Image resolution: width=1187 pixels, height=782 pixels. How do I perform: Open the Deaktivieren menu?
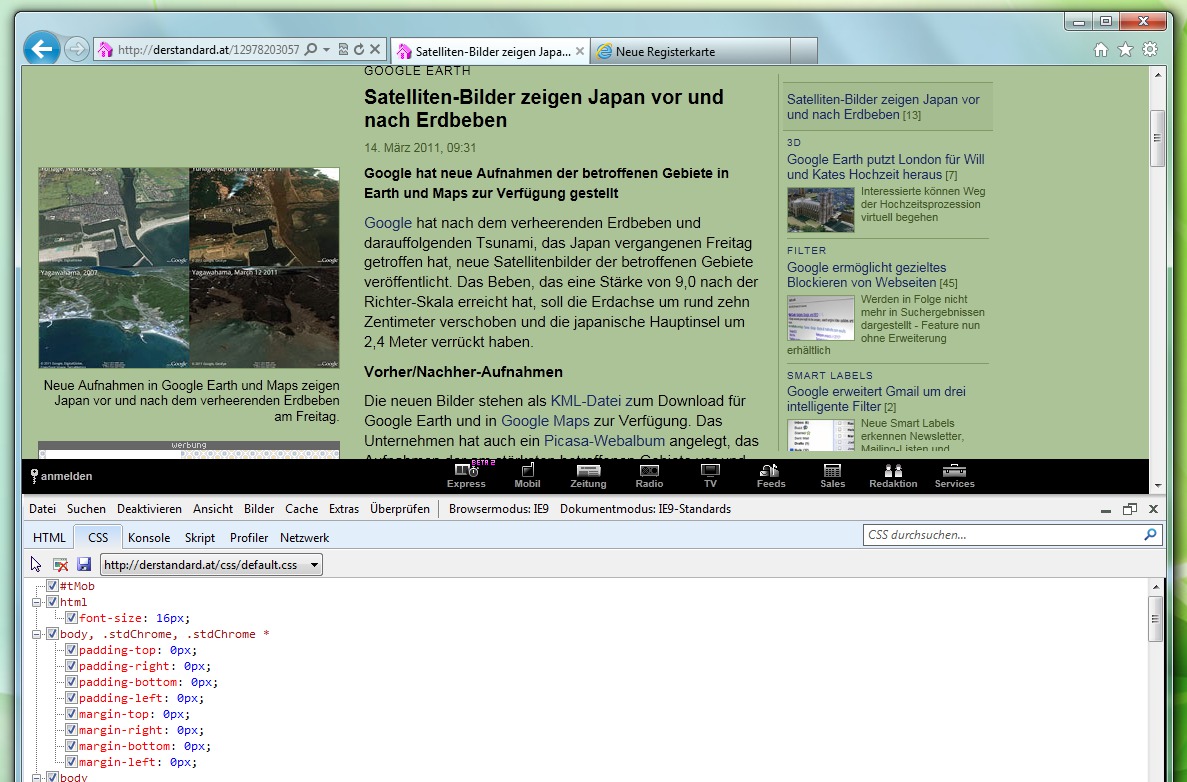point(149,509)
